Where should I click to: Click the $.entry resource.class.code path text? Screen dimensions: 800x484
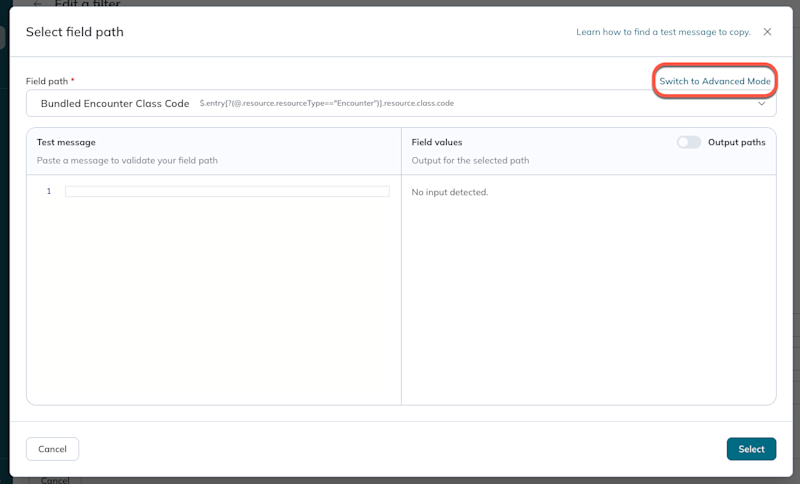tap(327, 104)
